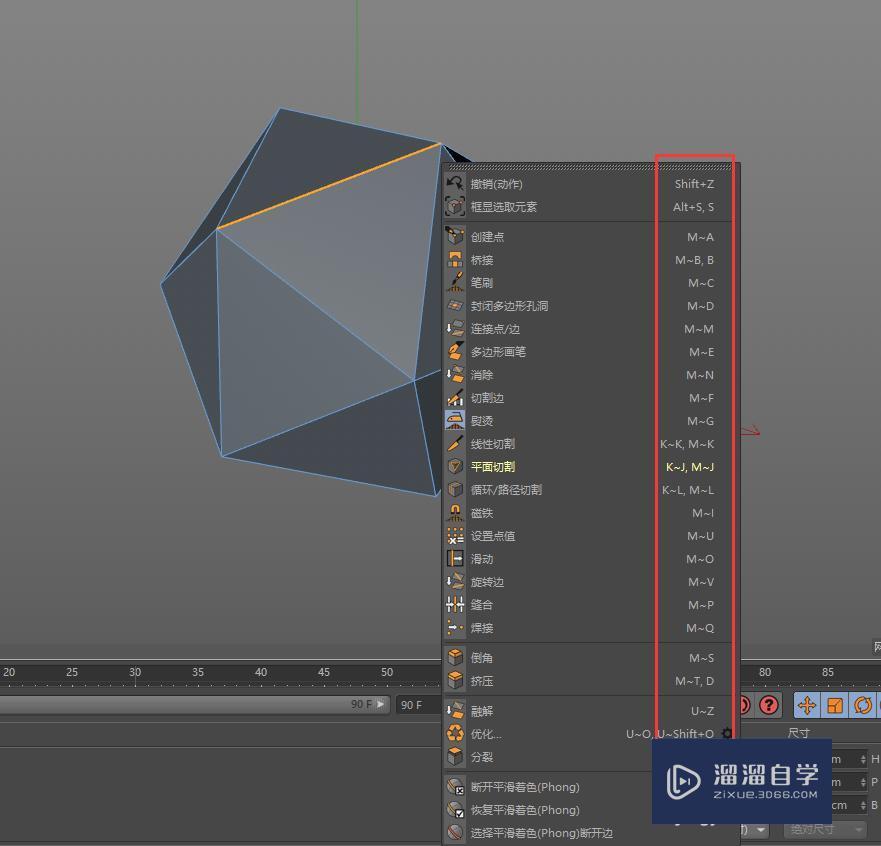Select the Scale tool icon
Viewport: 881px width, 846px height.
pos(838,706)
